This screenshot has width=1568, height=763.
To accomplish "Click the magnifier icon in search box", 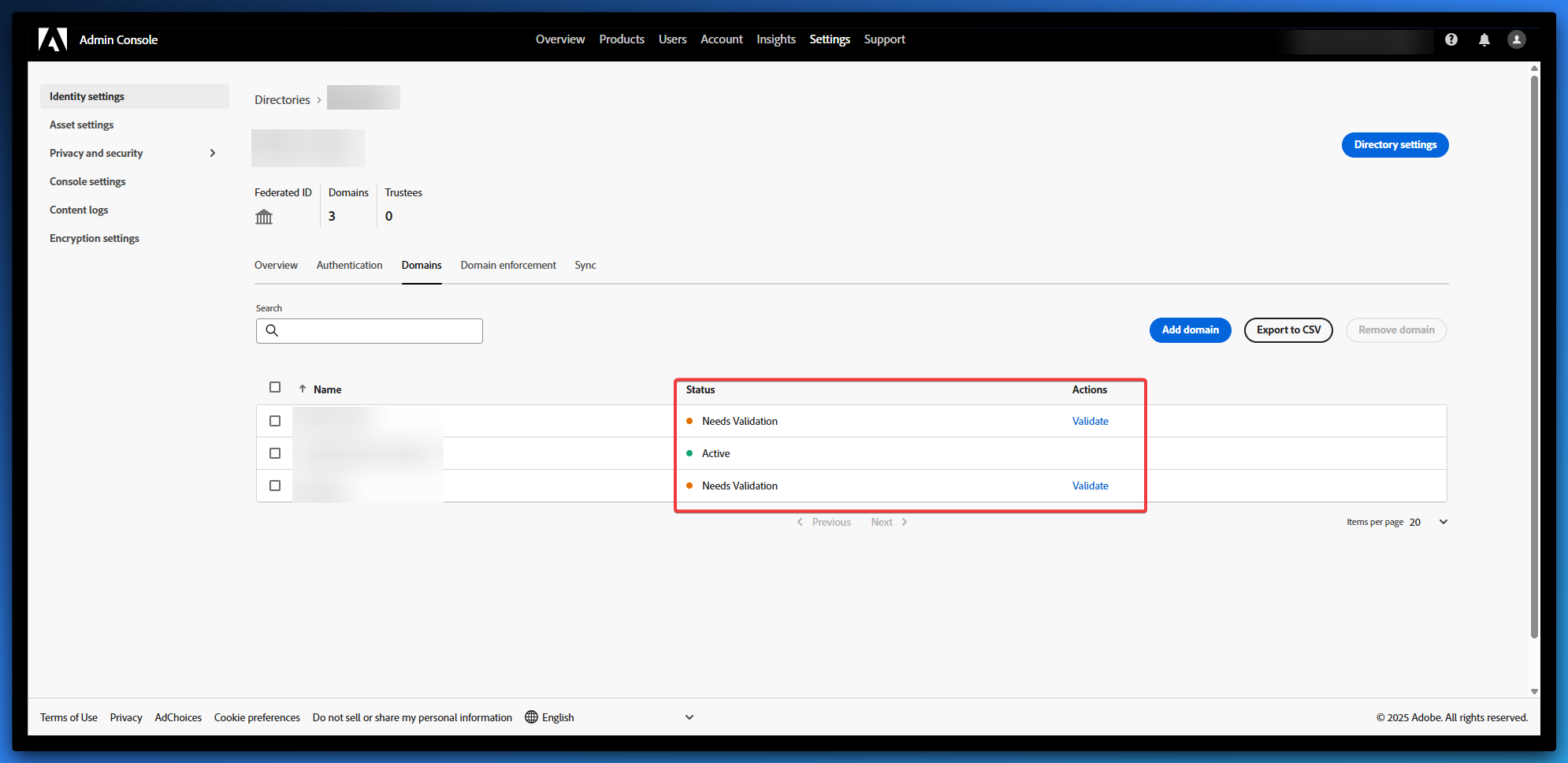I will pos(272,331).
